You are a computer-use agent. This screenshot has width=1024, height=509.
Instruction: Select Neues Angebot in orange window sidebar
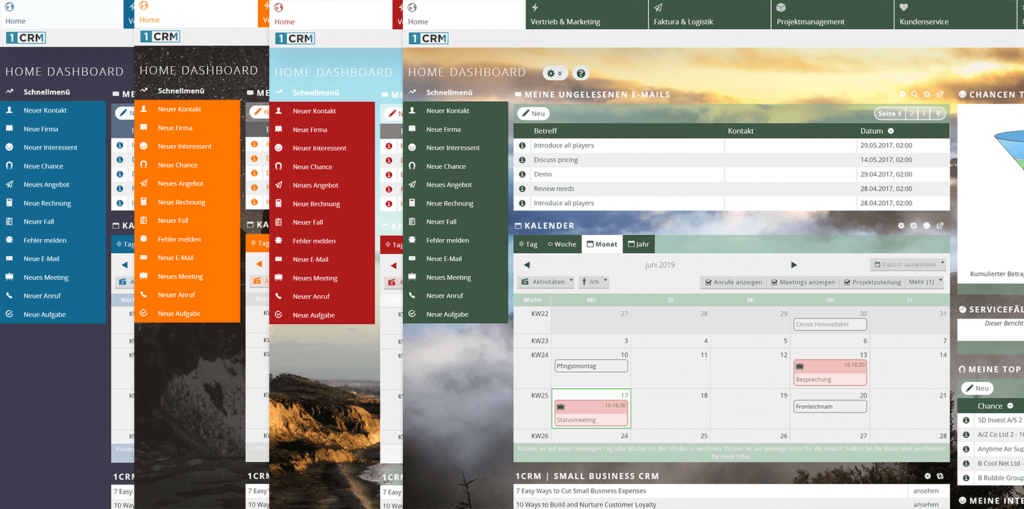[x=187, y=184]
